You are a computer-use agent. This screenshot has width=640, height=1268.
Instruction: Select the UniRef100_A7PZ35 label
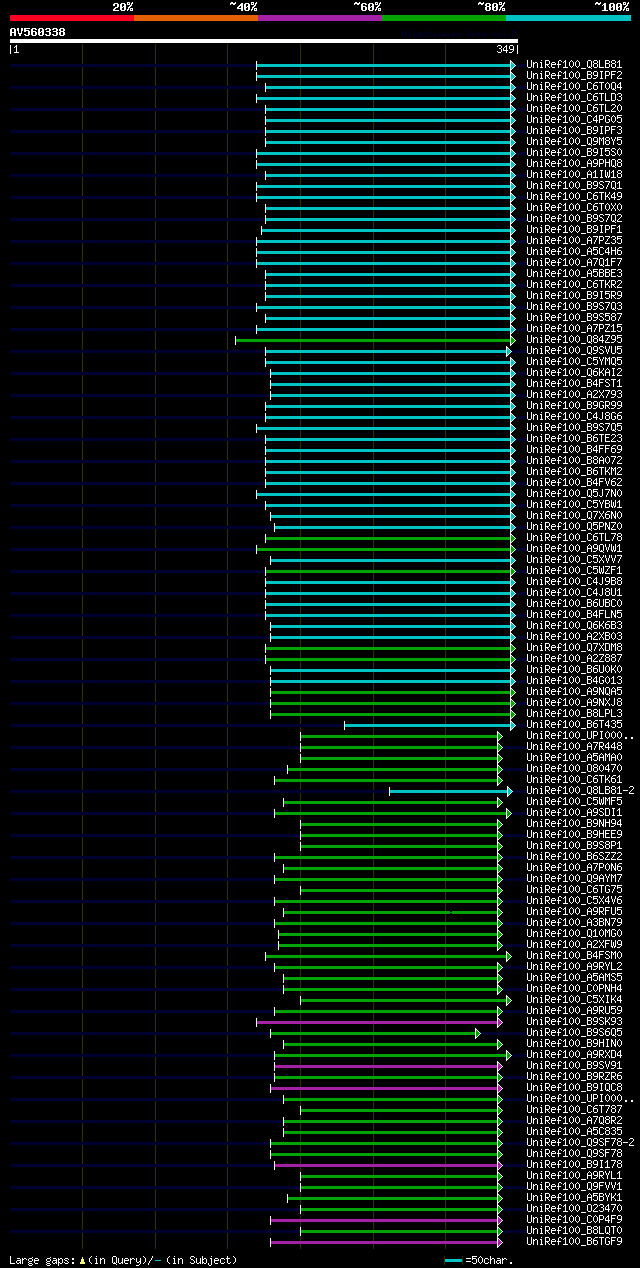(x=574, y=241)
